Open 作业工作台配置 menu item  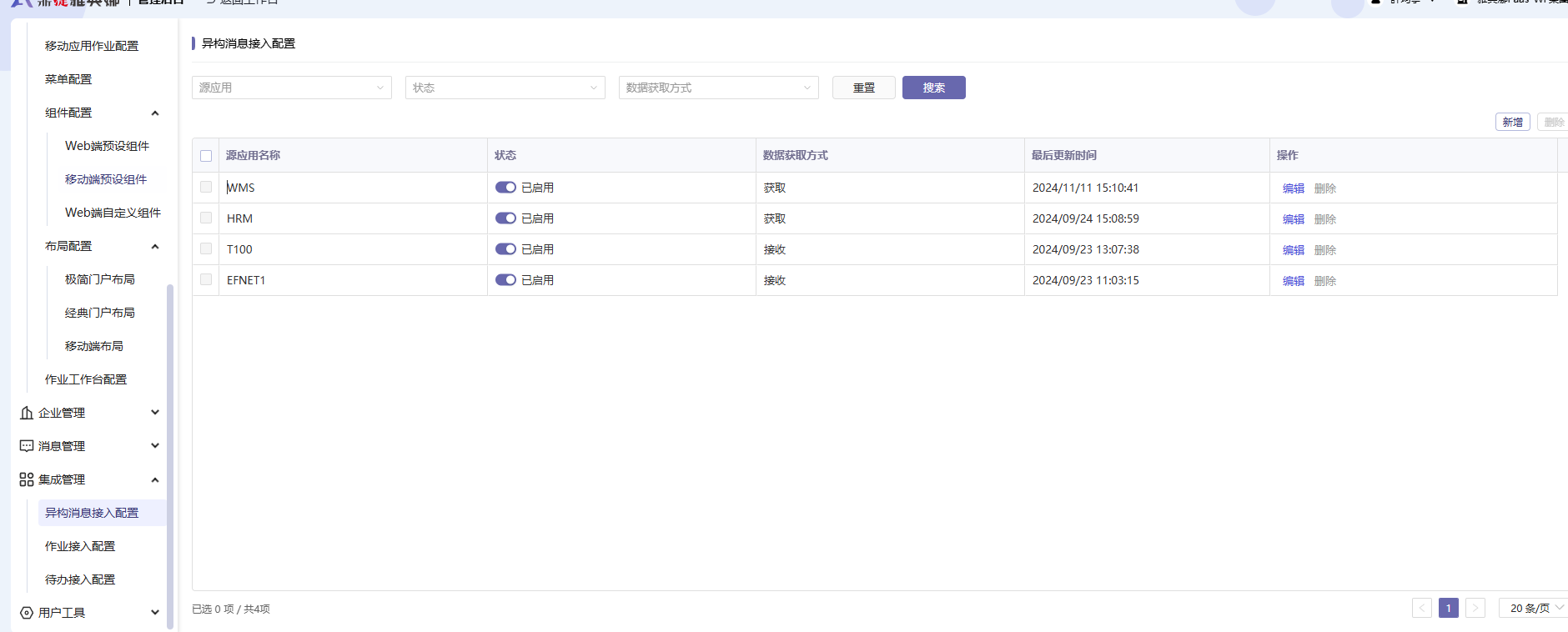tap(86, 379)
